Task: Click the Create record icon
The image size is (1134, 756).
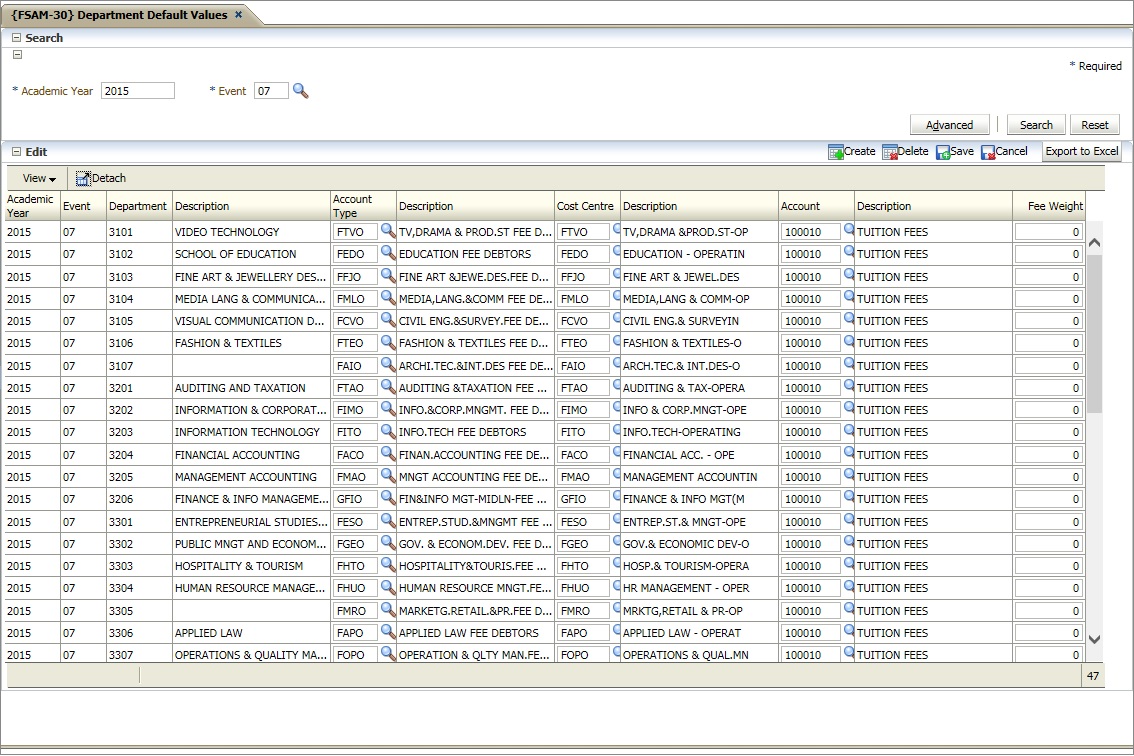Action: 836,152
